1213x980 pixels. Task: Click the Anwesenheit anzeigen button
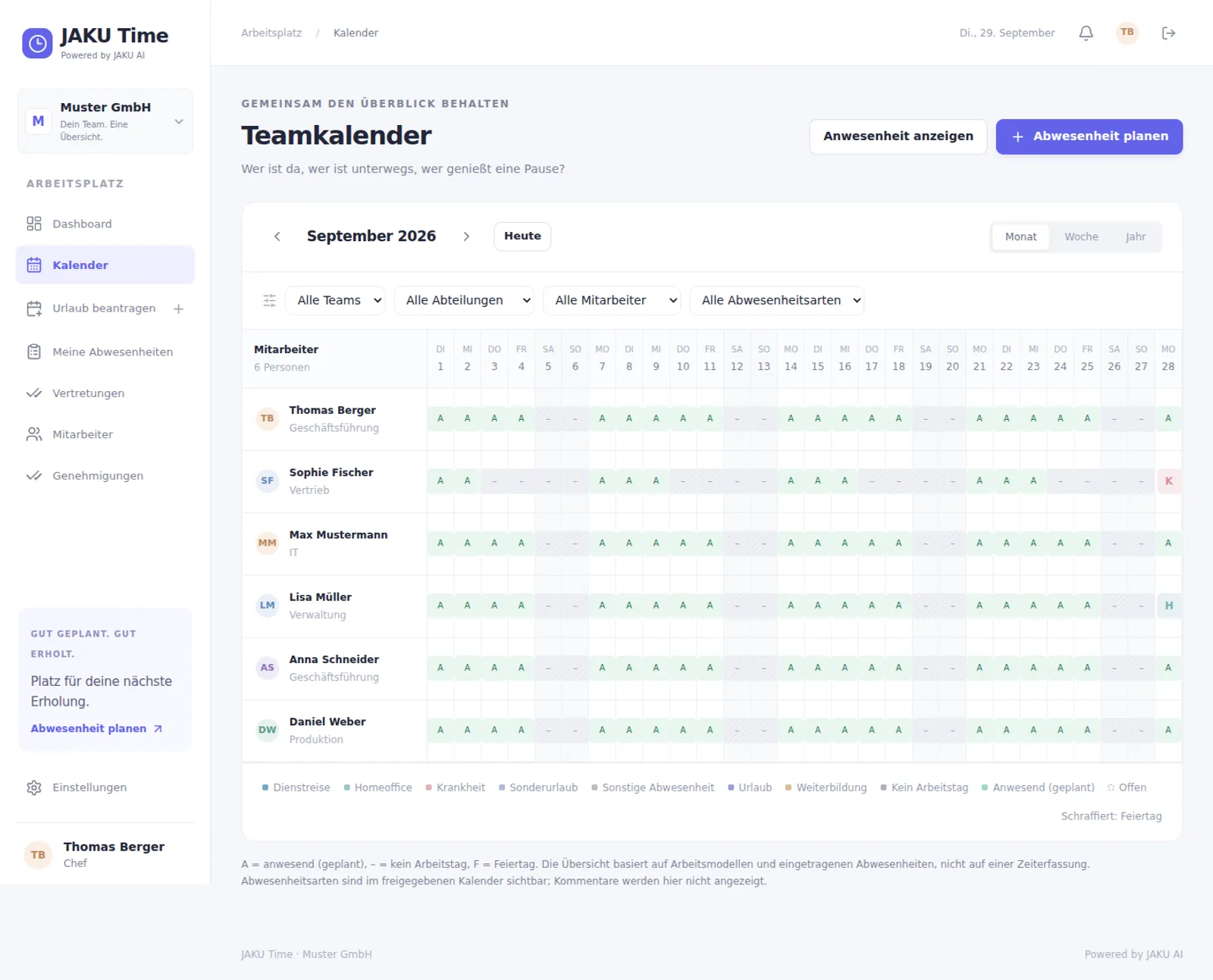coord(898,136)
